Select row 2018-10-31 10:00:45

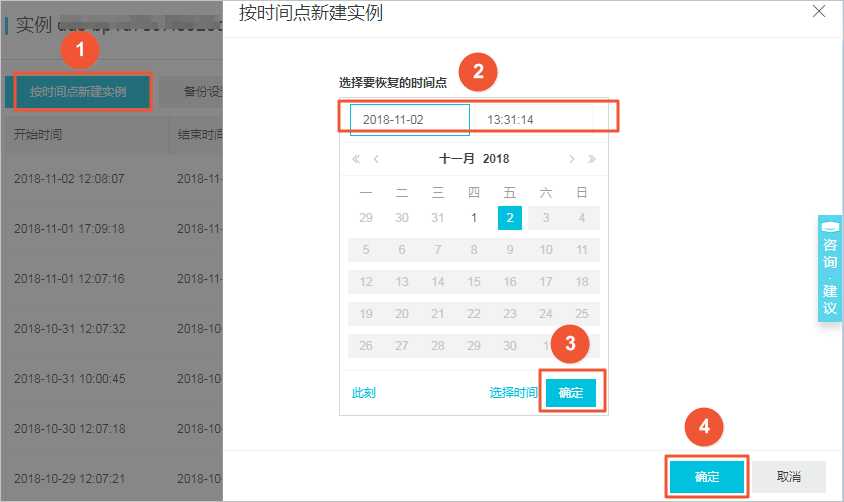tap(114, 379)
